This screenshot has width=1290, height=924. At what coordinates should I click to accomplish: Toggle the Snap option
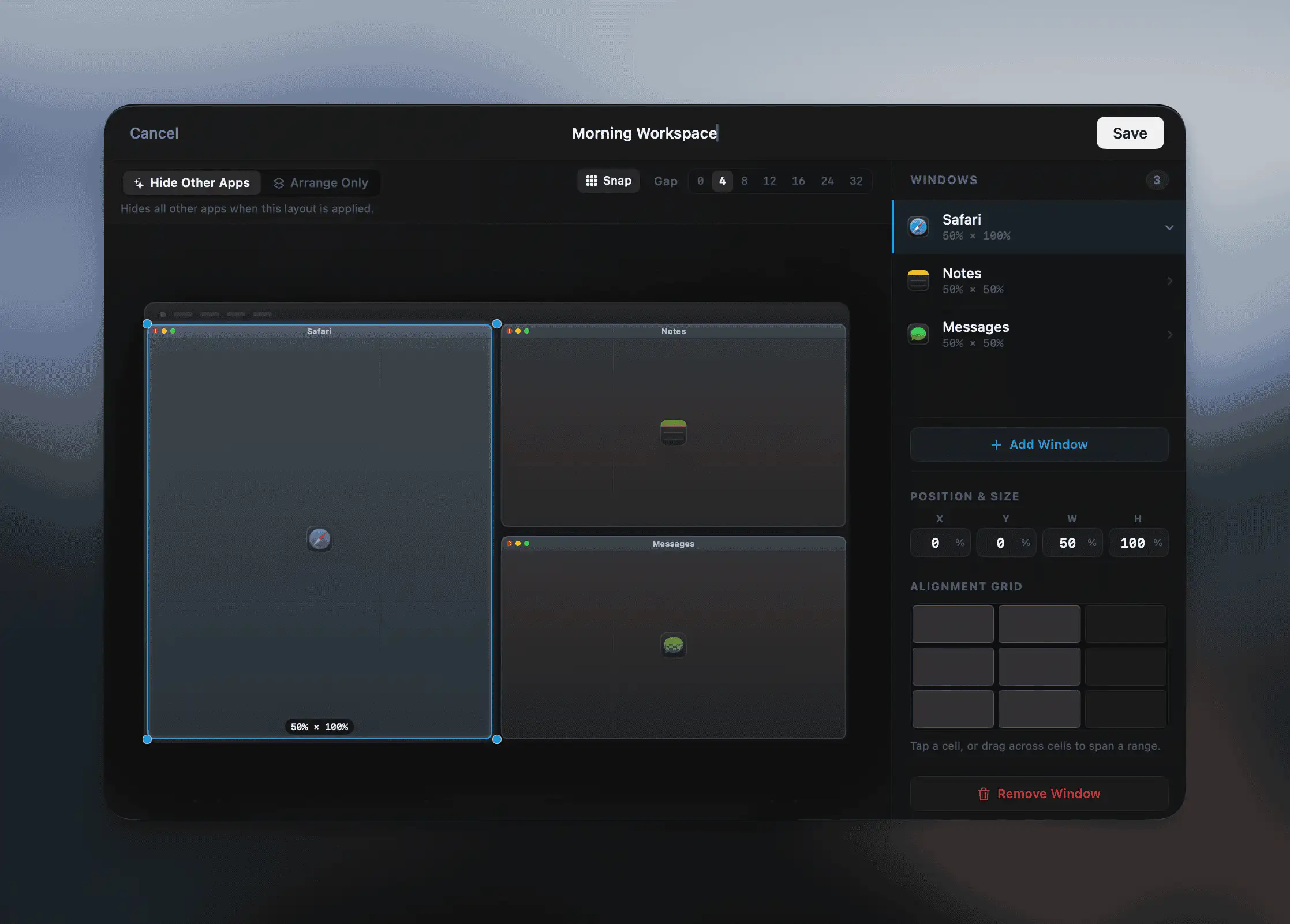(x=609, y=181)
